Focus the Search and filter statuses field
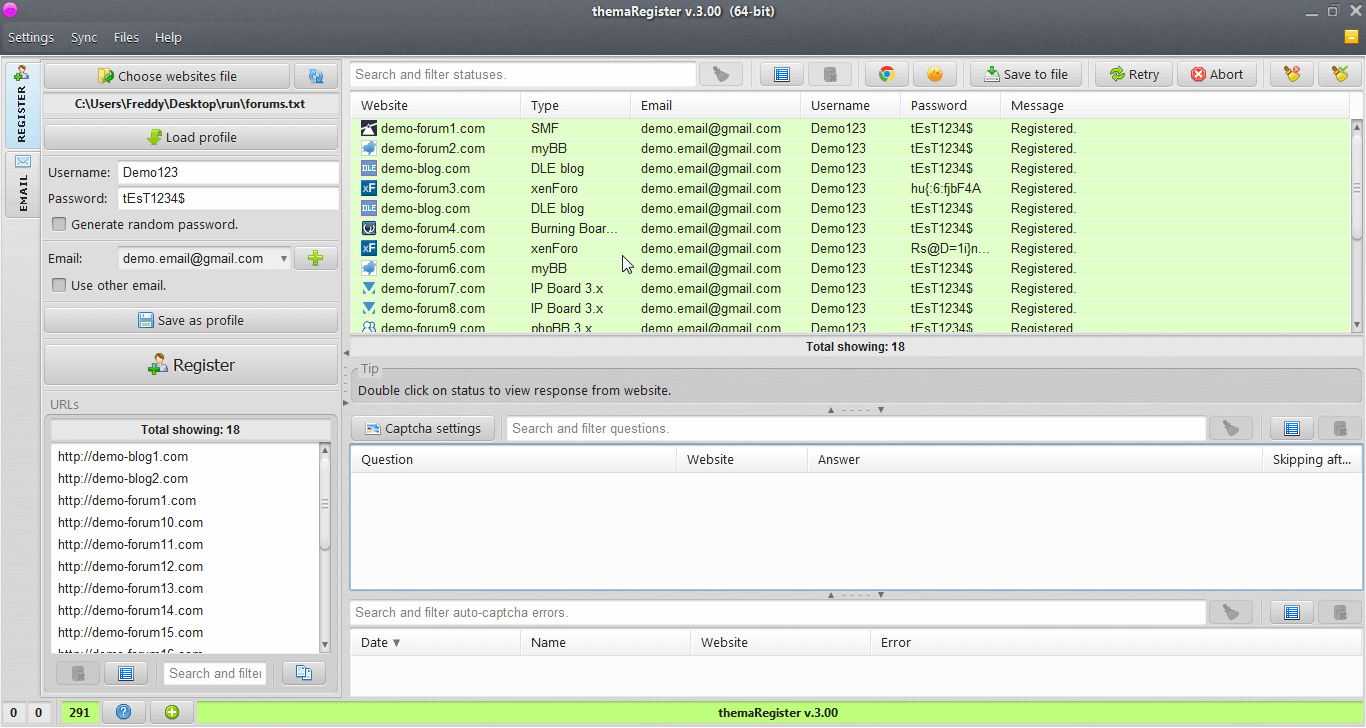Image resolution: width=1366 pixels, height=728 pixels. (523, 74)
